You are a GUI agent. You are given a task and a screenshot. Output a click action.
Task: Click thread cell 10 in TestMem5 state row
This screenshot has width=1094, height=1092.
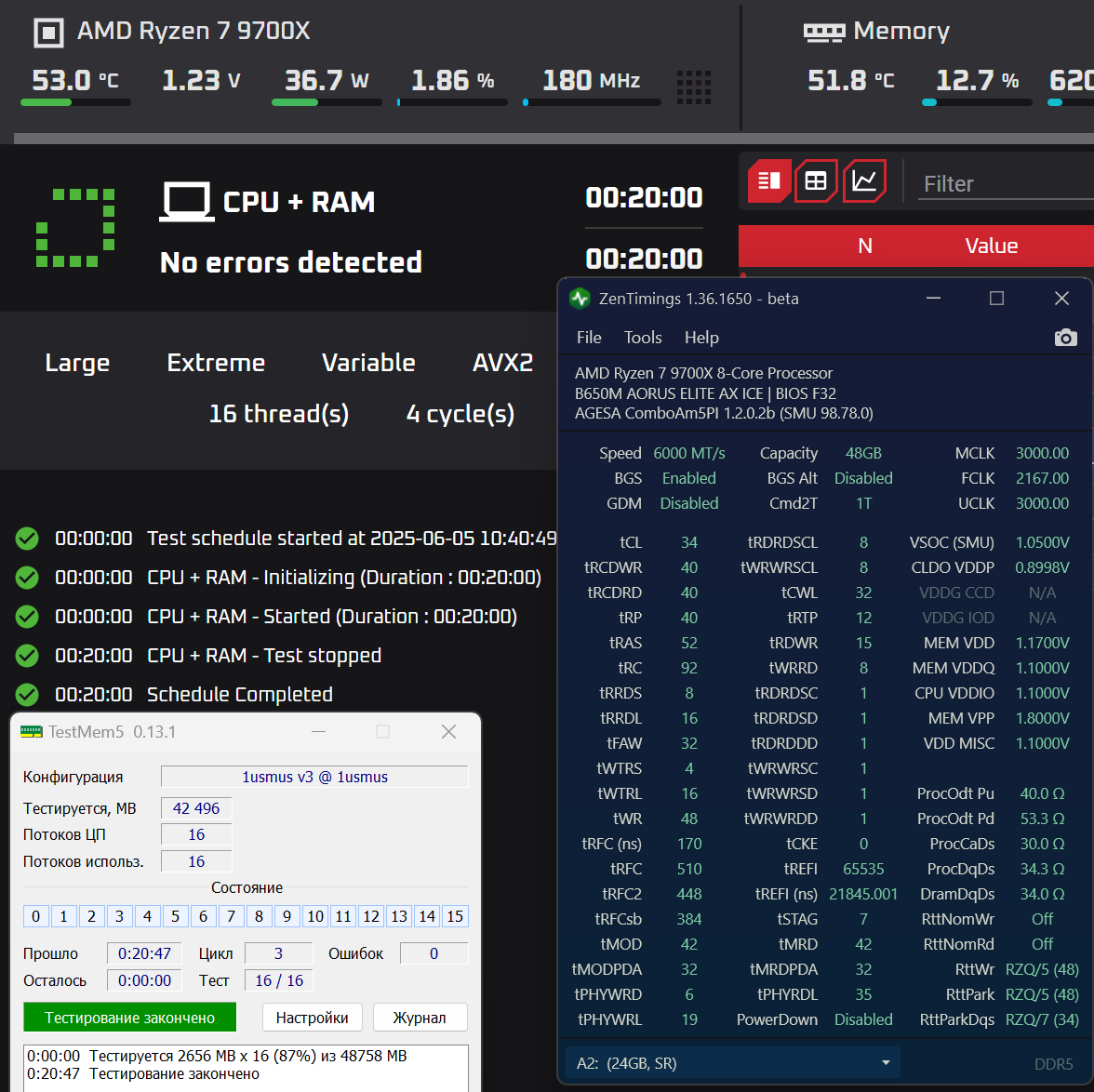click(315, 916)
